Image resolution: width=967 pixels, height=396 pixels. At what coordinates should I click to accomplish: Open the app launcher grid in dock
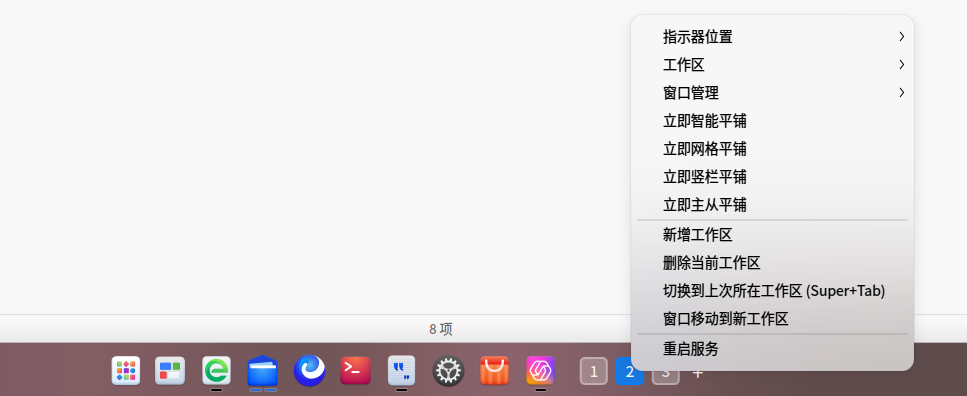(126, 371)
